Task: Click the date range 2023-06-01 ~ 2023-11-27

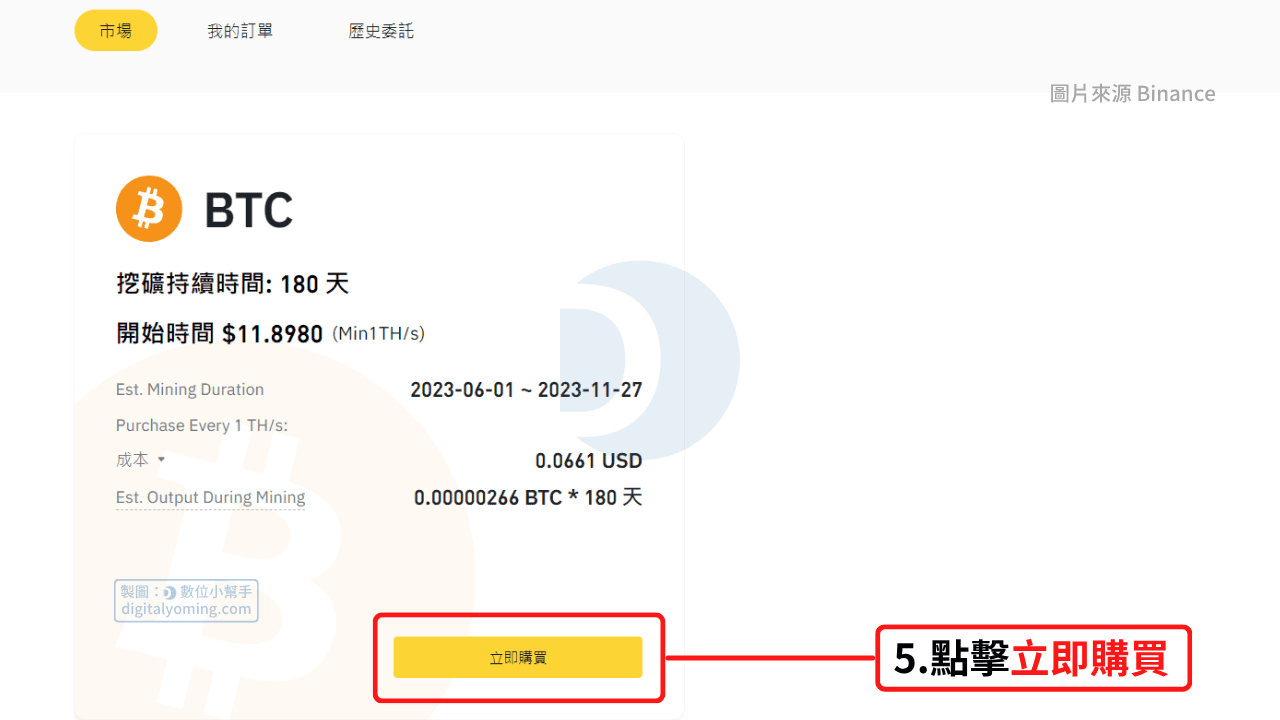Action: tap(526, 390)
